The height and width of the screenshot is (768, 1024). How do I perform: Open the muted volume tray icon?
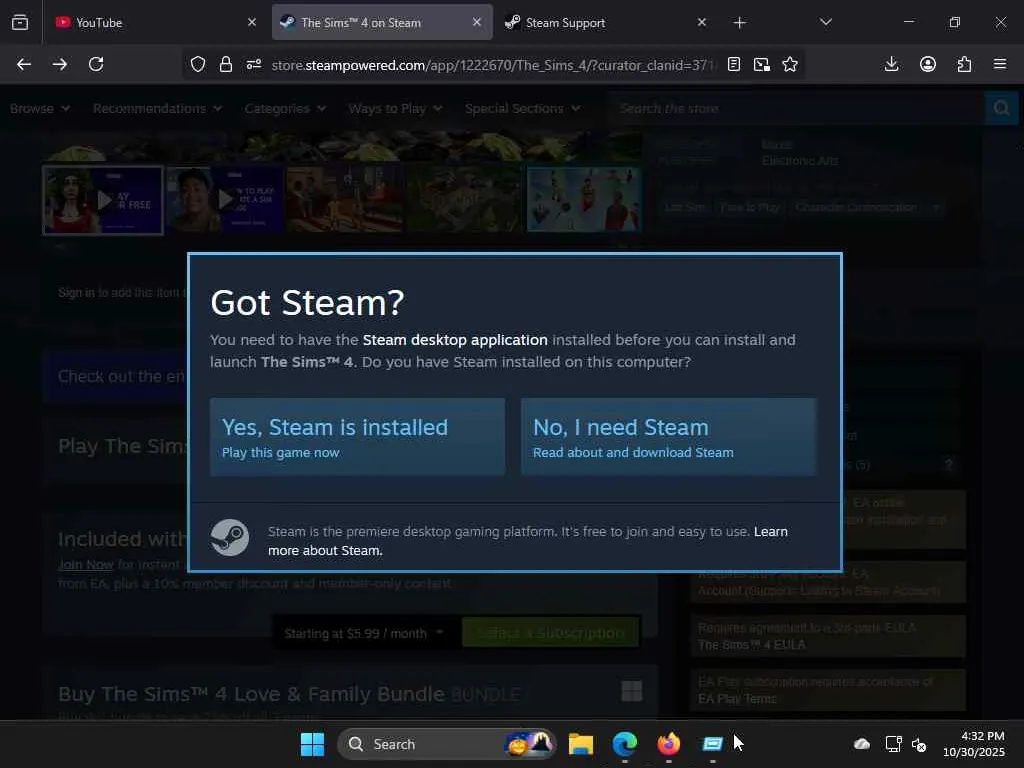[919, 744]
